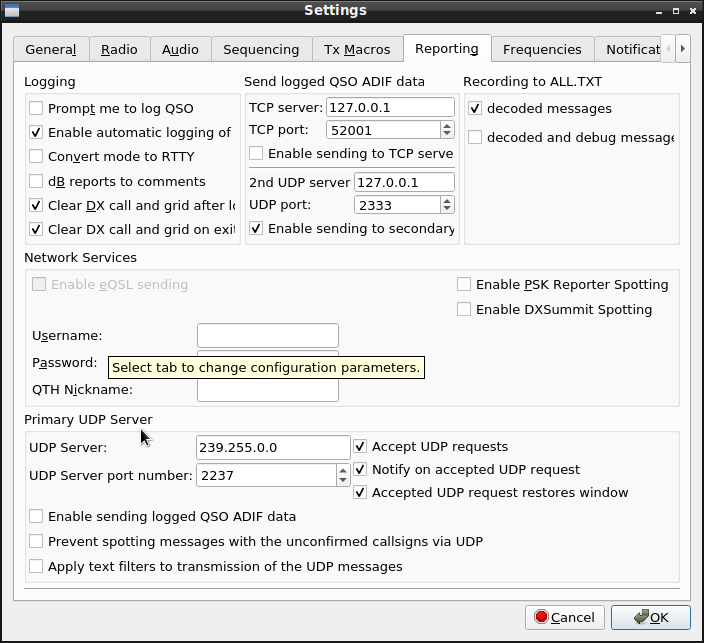The image size is (704, 643).
Task: Decrease TCP port with down arrow
Action: [x=447, y=134]
